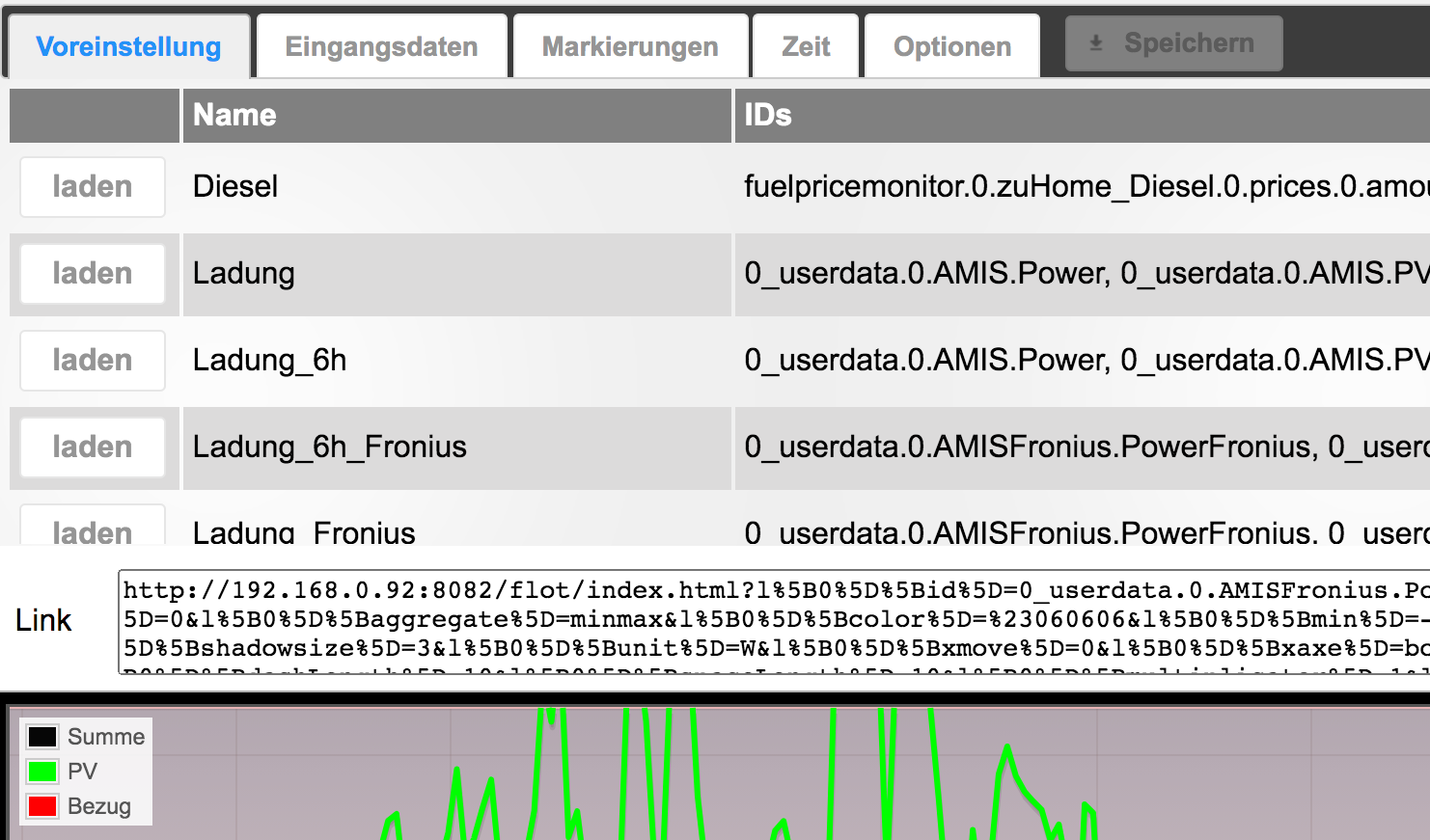Select the Ladung_6h_Fronius name cell

click(457, 447)
